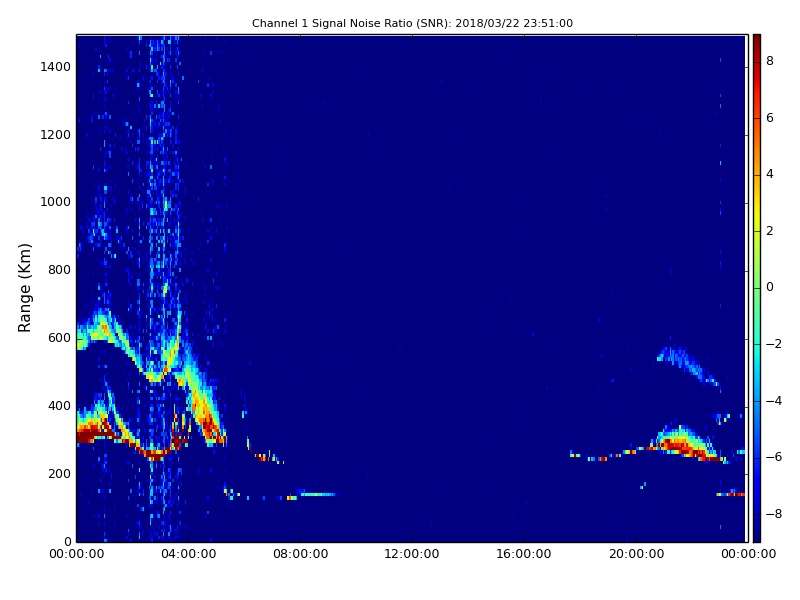Screen dimensions: 800x600
Task: Click the SNR colorbar gradient strip
Action: click(757, 288)
